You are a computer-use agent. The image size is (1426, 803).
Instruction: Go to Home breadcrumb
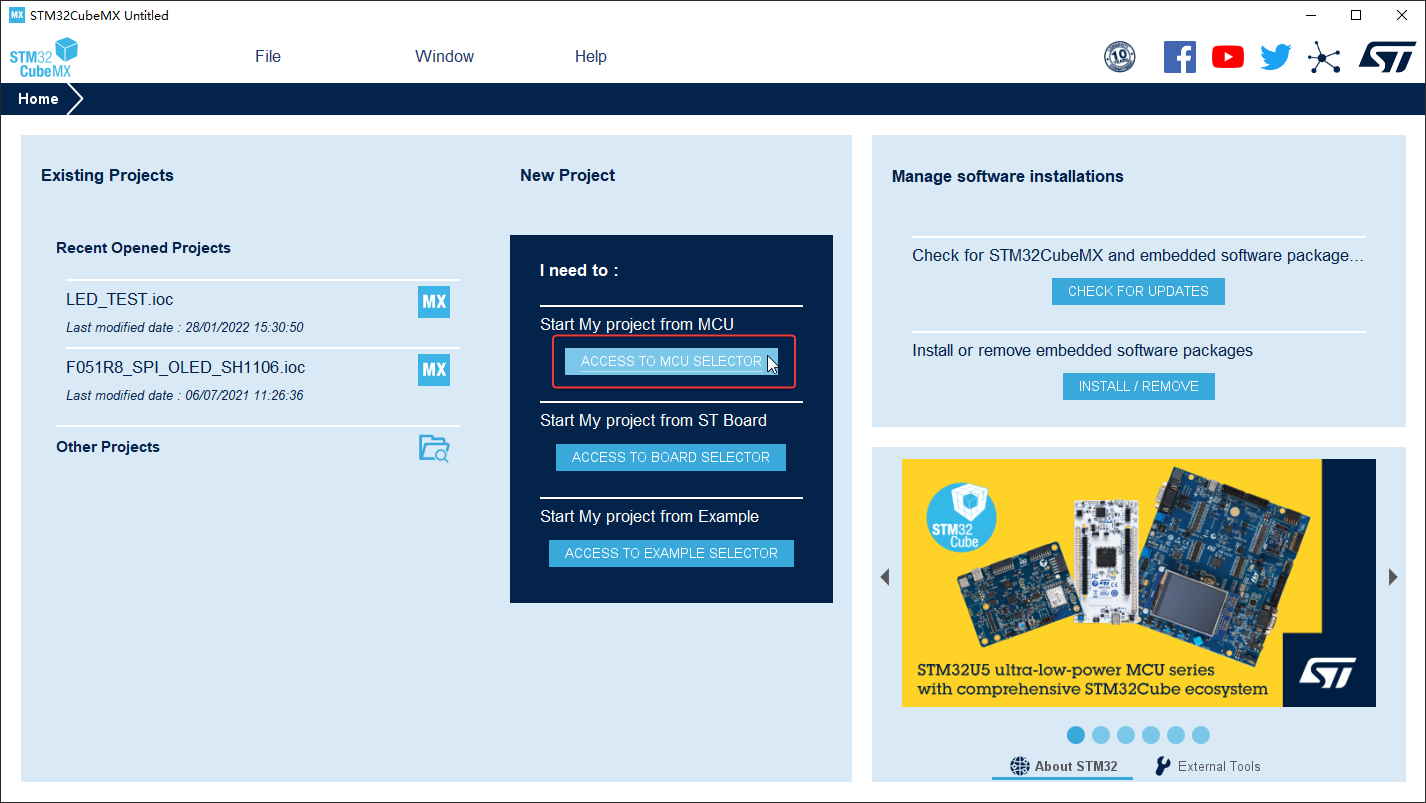[x=38, y=99]
